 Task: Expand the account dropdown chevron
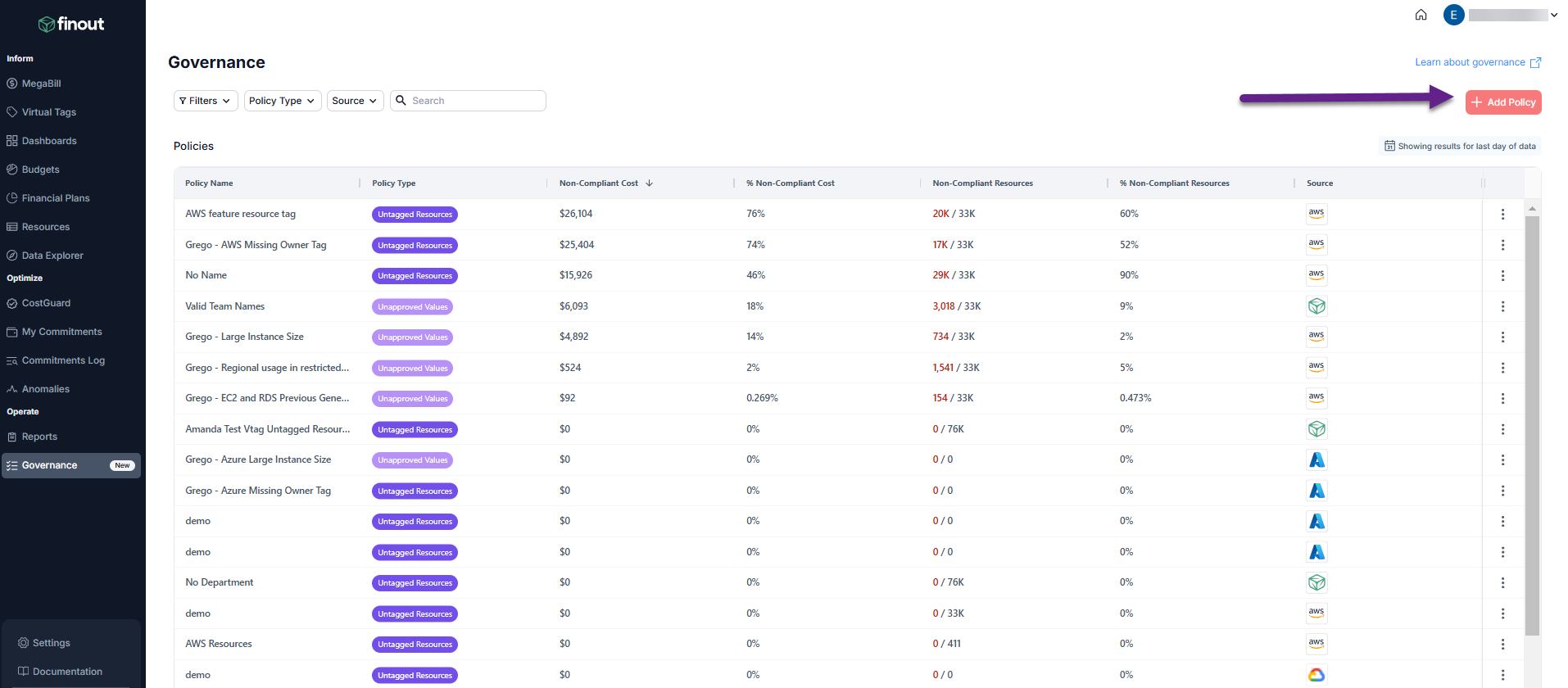tap(1554, 15)
